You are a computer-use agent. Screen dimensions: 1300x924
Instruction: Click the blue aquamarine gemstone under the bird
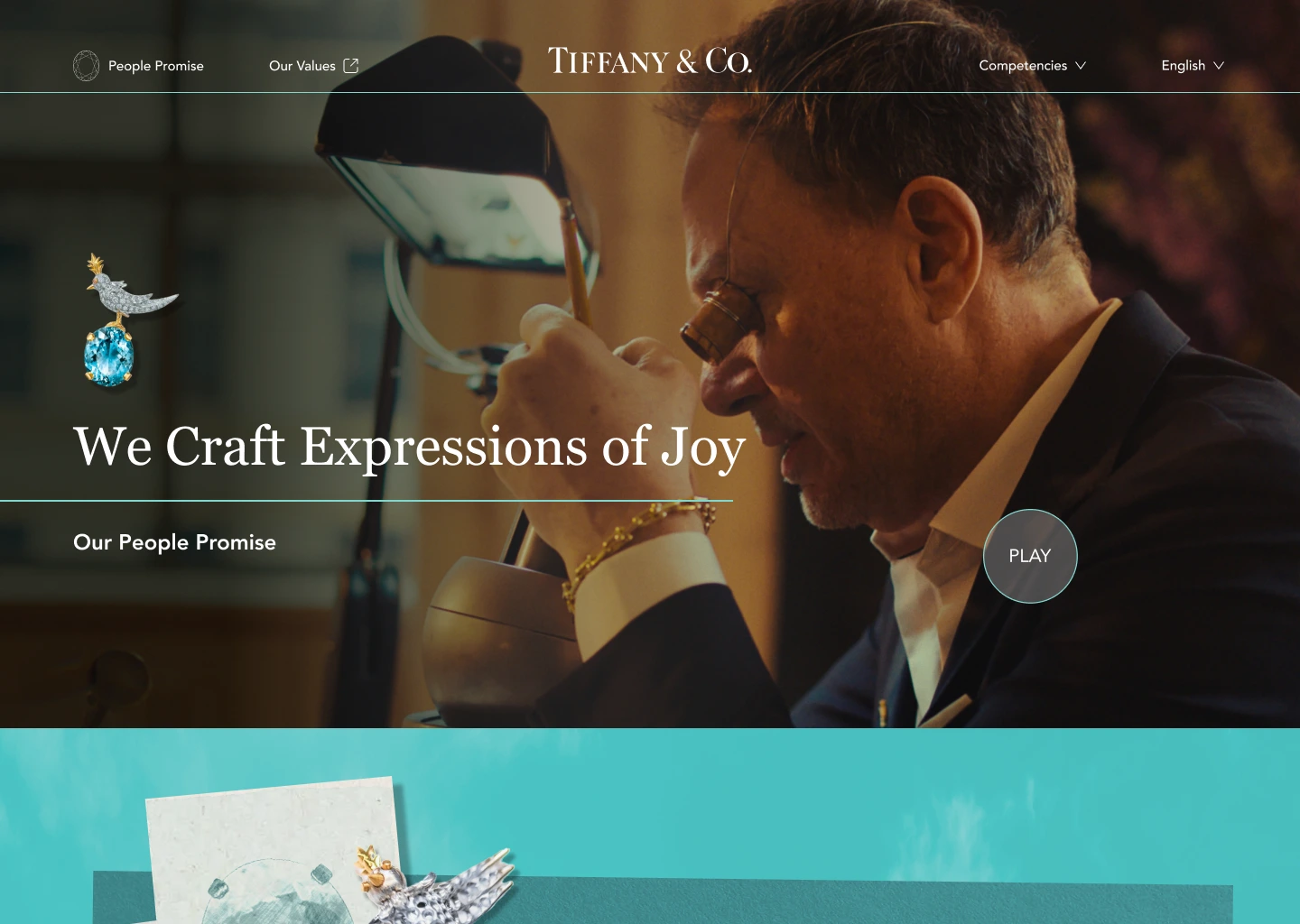[109, 356]
